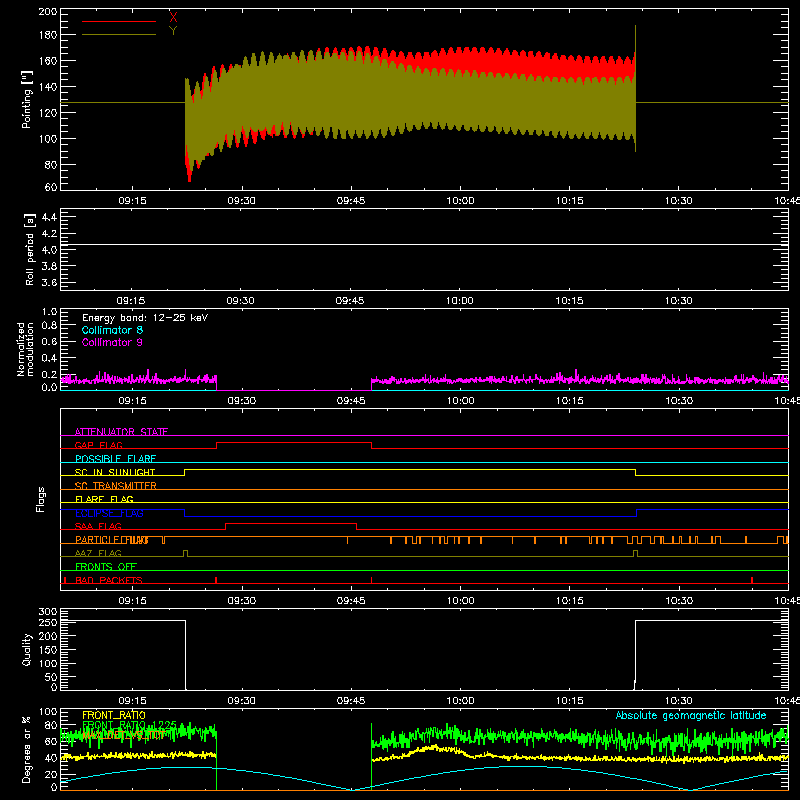Click the 180 value on Pointing axis
Viewport: 800px width, 800px height.
click(x=48, y=35)
